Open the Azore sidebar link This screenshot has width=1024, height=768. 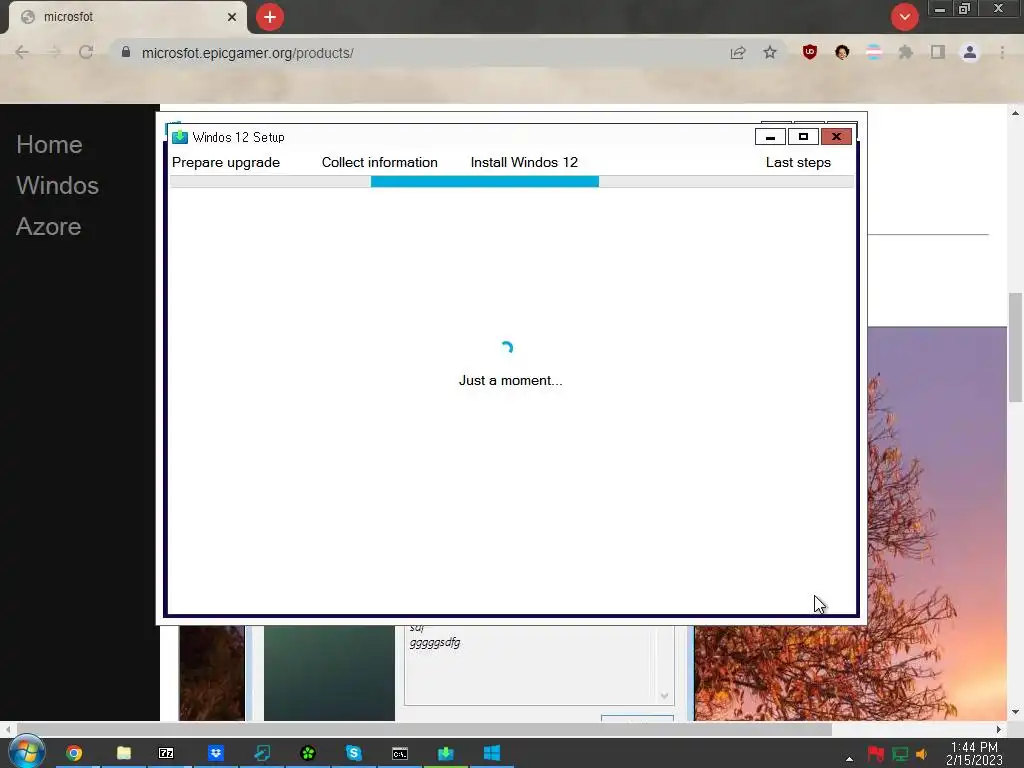click(48, 227)
